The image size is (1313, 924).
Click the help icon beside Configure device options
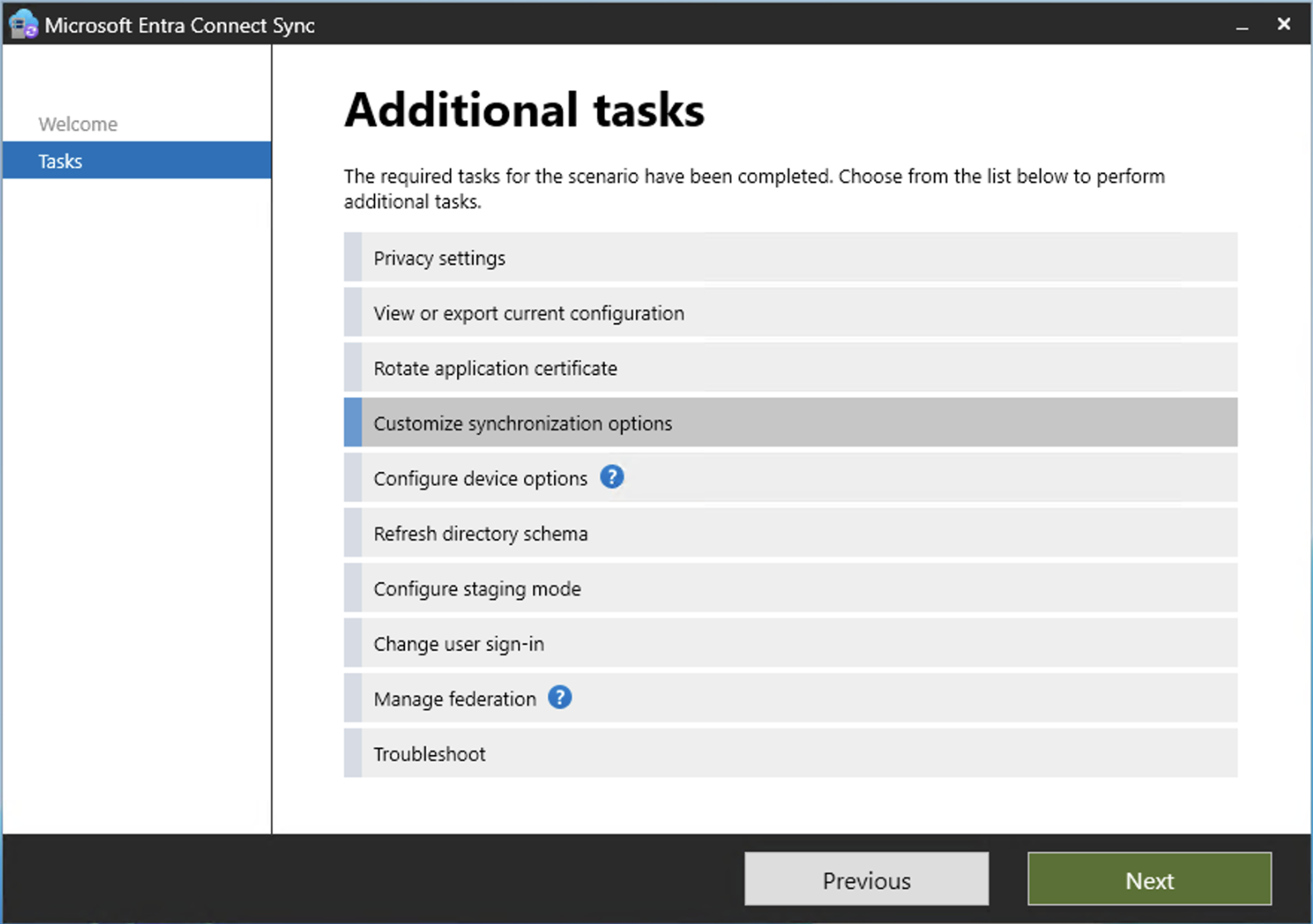pyautogui.click(x=612, y=477)
